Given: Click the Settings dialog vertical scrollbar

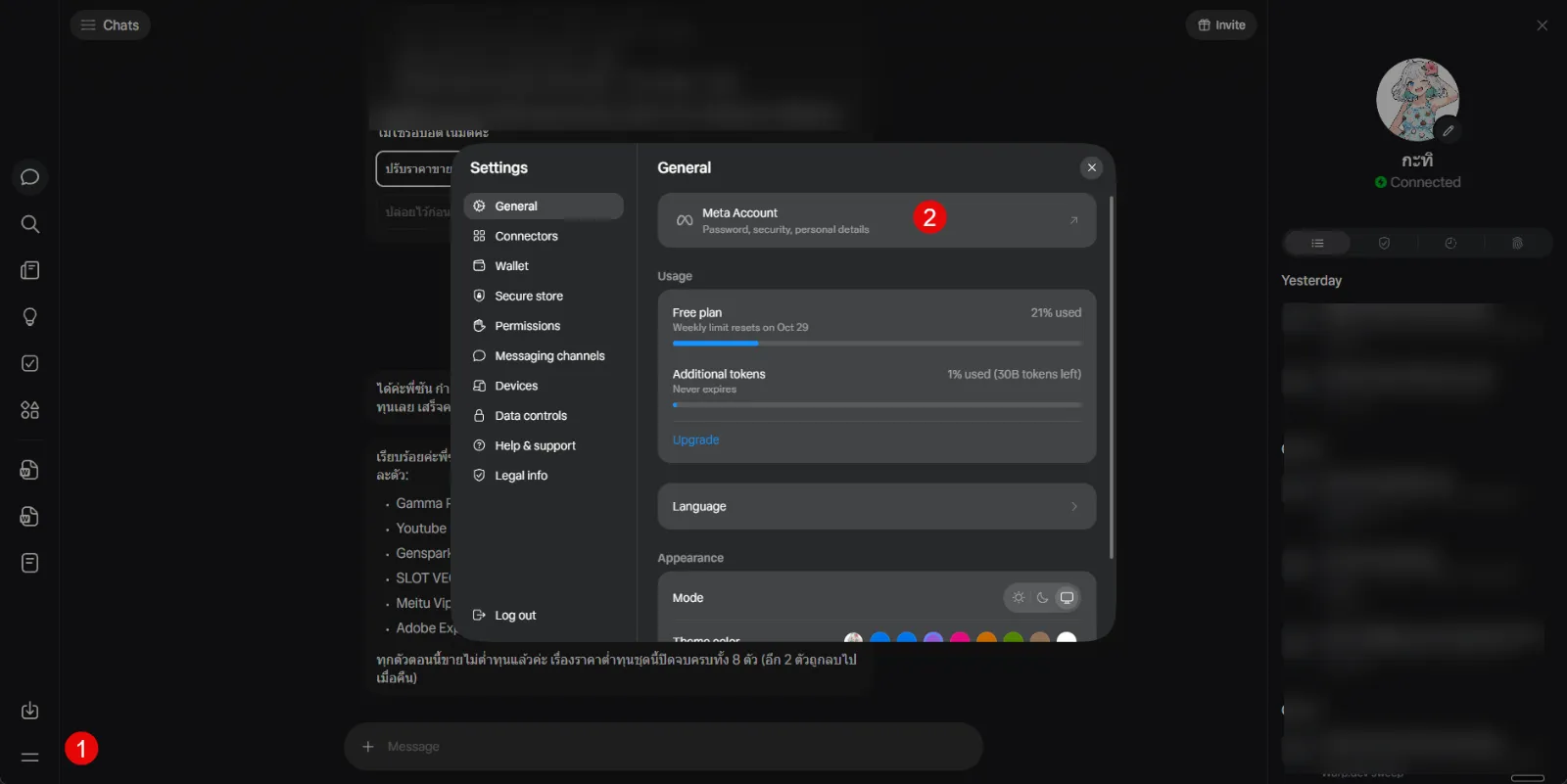Looking at the screenshot, I should (x=1111, y=378).
